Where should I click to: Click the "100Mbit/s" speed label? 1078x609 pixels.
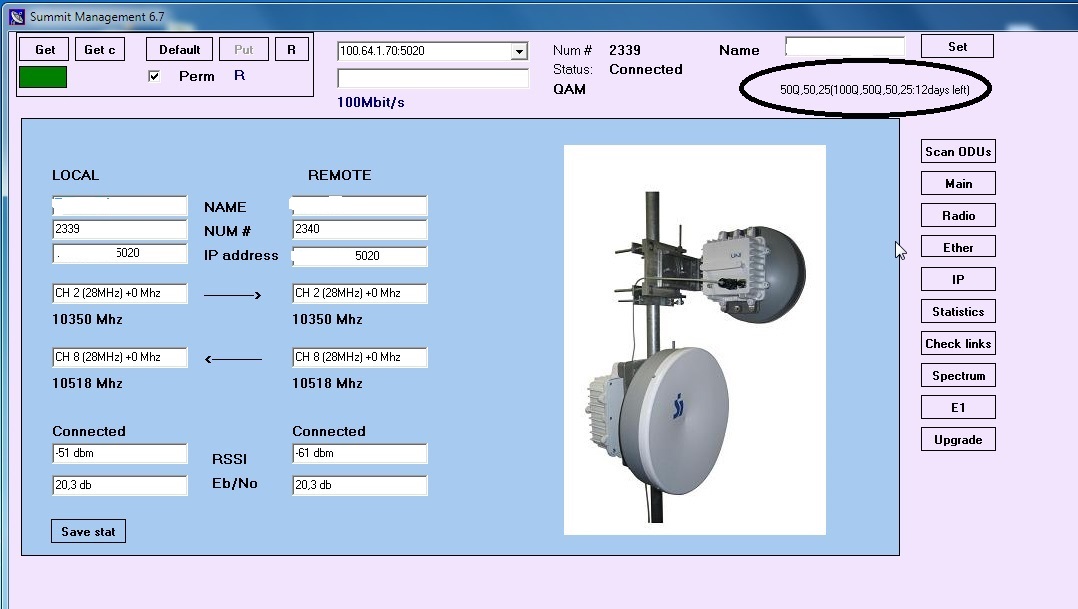click(371, 102)
